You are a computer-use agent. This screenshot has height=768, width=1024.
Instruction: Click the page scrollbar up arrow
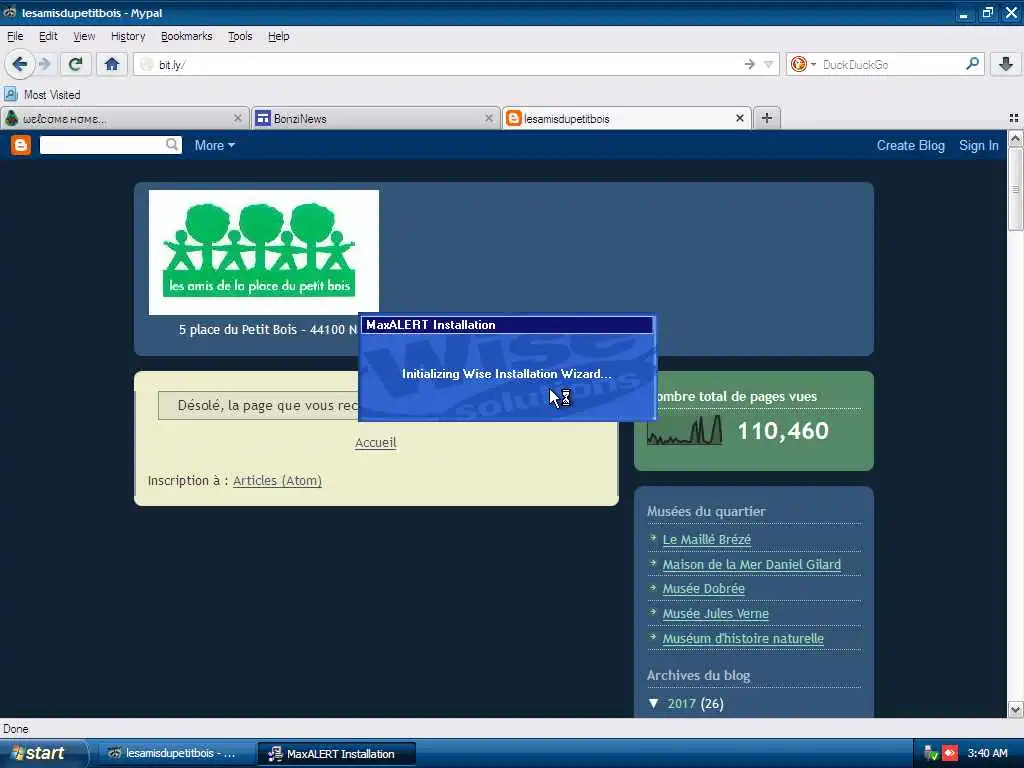point(1015,138)
